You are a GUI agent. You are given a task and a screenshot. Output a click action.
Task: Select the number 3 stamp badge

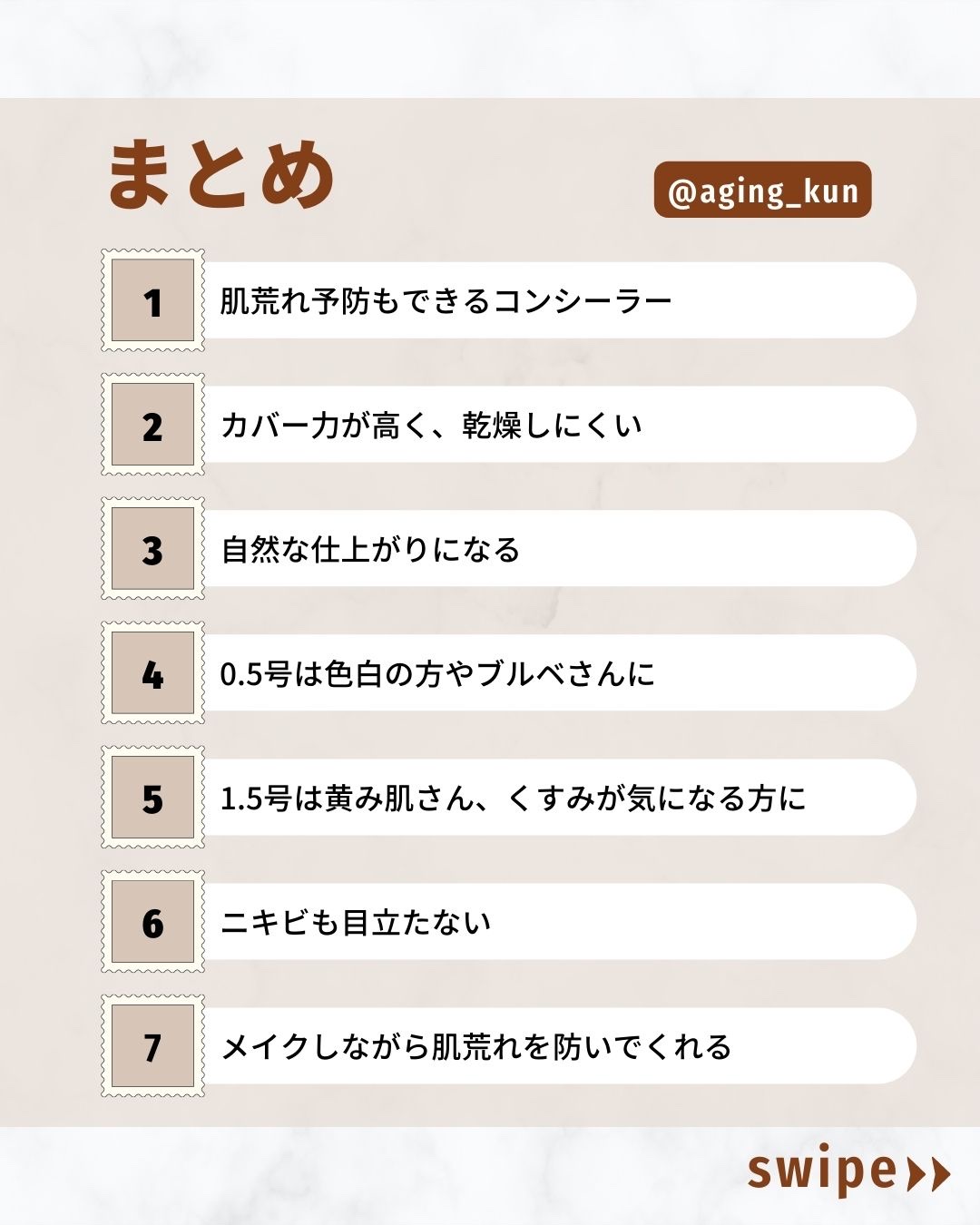click(x=152, y=549)
